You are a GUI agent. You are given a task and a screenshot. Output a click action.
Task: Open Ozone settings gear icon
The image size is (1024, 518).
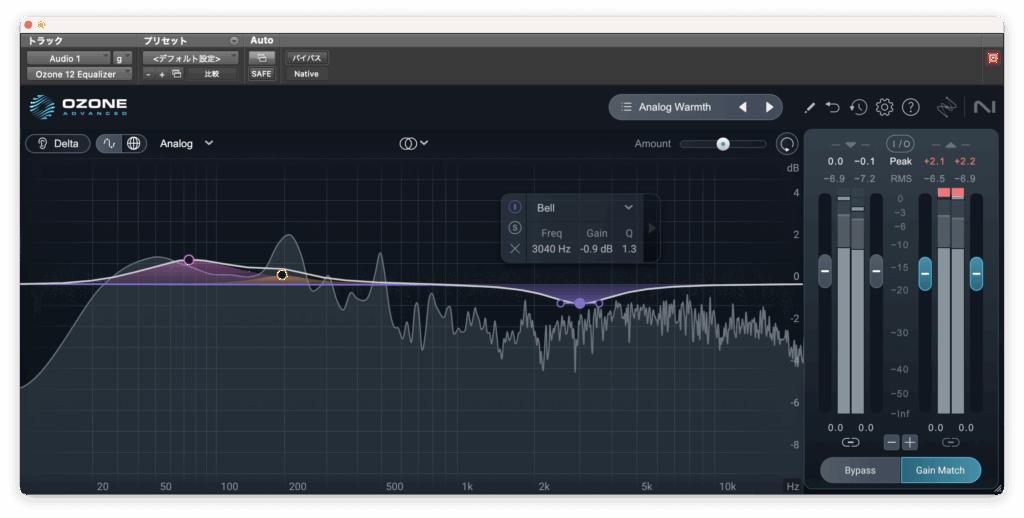884,107
